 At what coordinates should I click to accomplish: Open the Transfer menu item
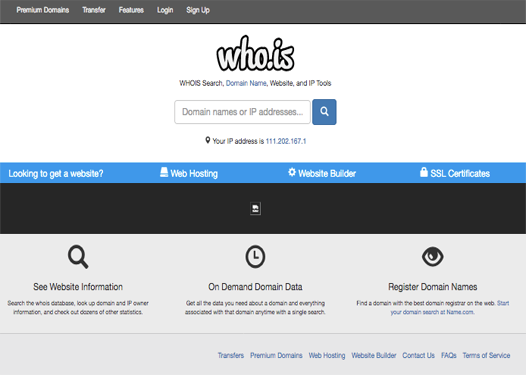click(x=94, y=10)
